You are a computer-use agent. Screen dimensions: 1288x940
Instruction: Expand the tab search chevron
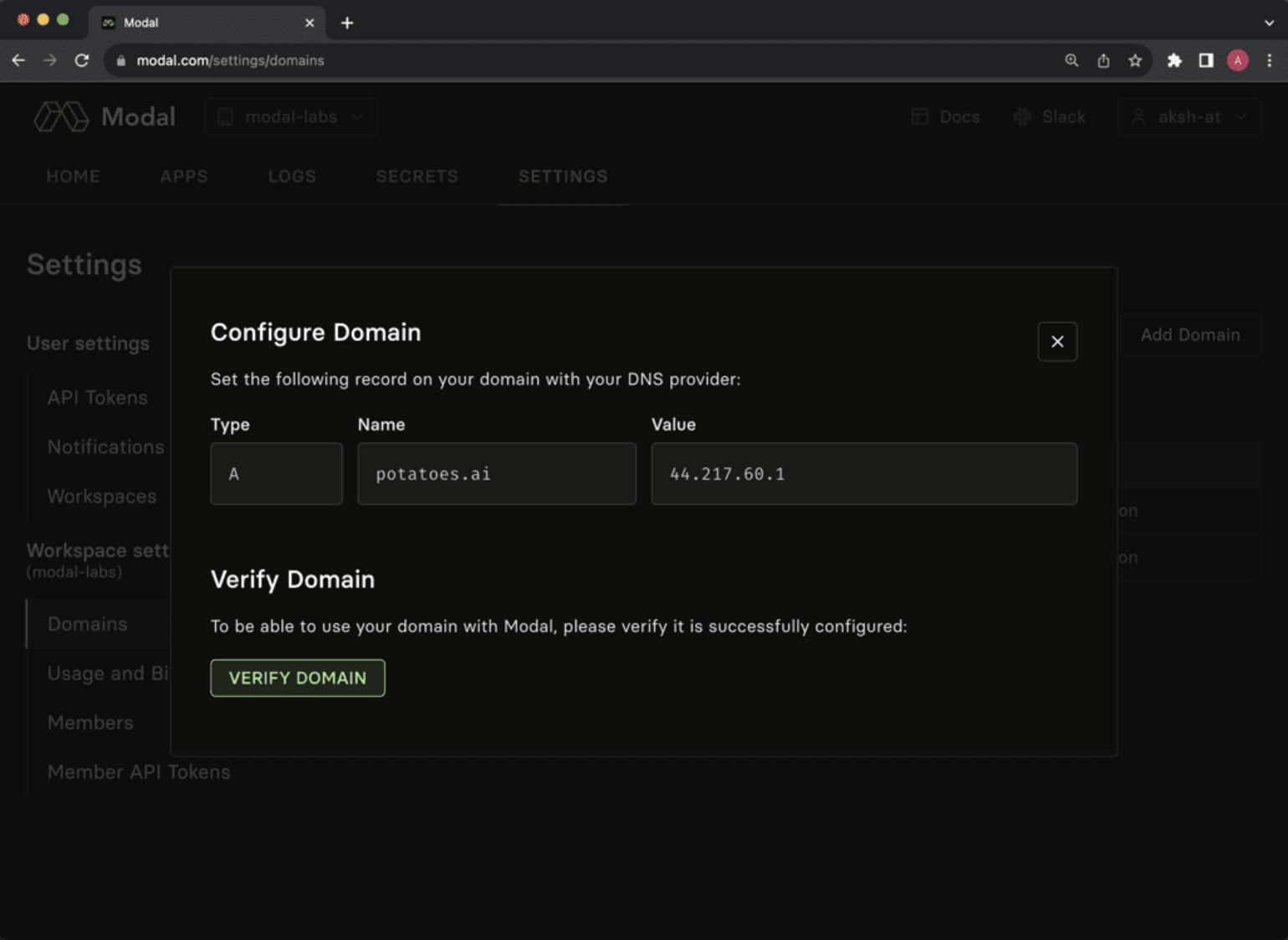[x=1270, y=23]
